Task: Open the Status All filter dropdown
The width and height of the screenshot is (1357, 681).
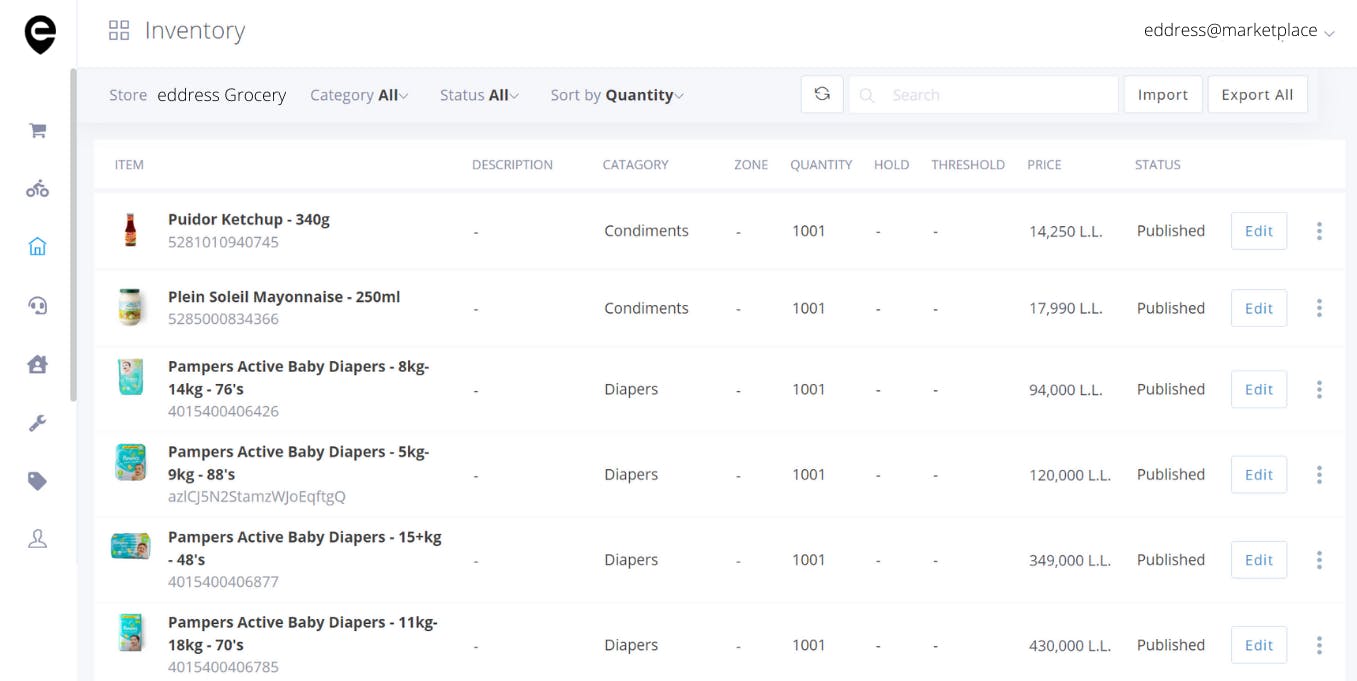Action: point(479,95)
